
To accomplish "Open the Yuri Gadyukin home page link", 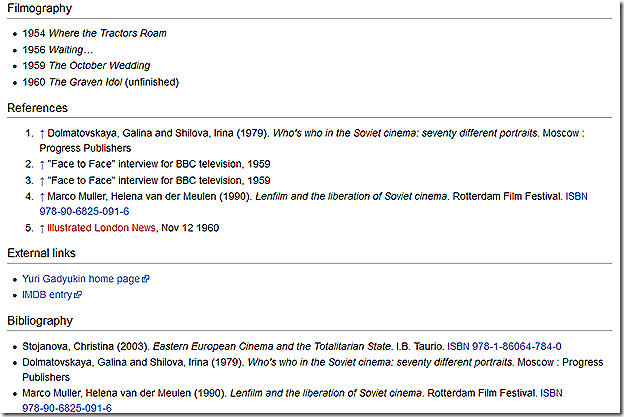I will coord(81,279).
